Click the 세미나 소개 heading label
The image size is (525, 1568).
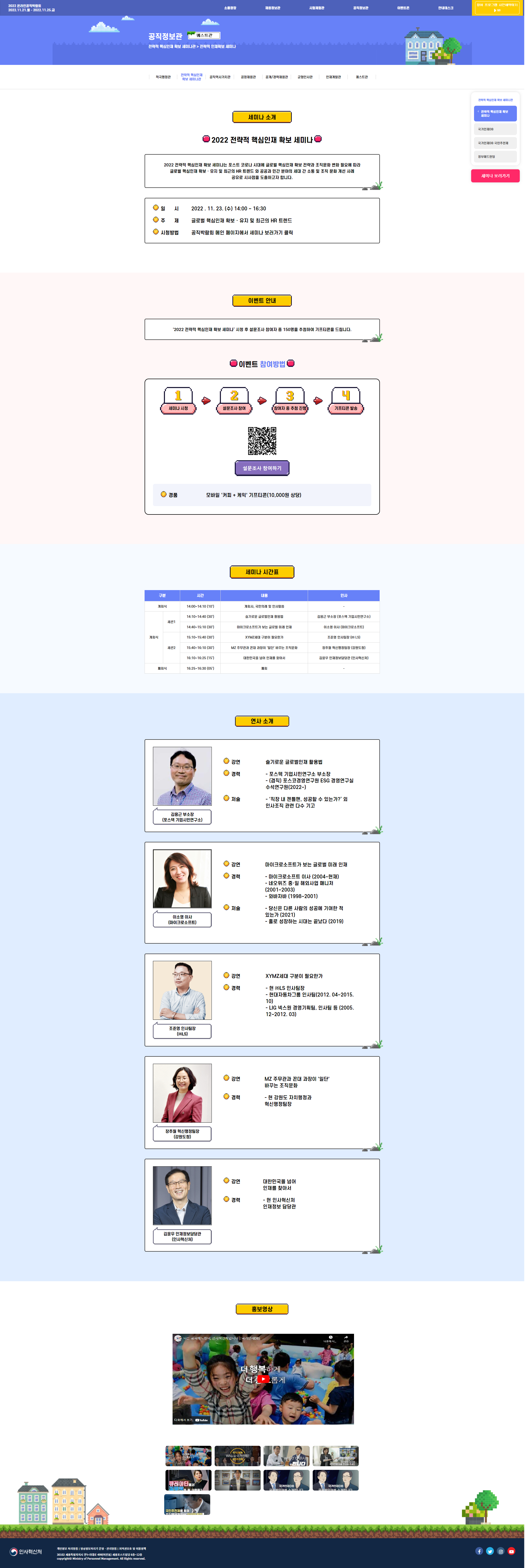(x=262, y=117)
